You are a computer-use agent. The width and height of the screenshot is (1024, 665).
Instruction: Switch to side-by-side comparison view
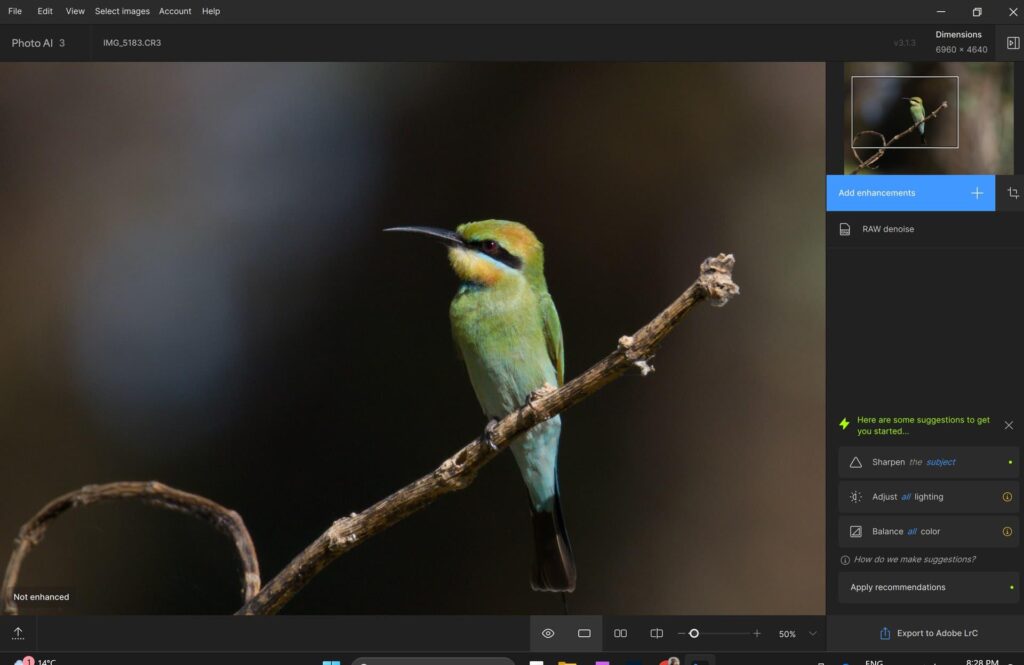[x=620, y=634]
